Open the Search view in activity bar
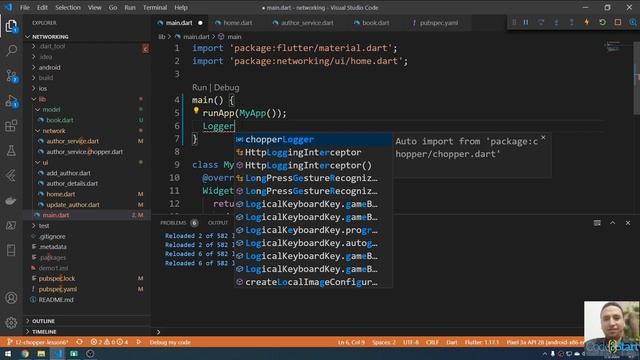The width and height of the screenshot is (640, 360). [11, 51]
